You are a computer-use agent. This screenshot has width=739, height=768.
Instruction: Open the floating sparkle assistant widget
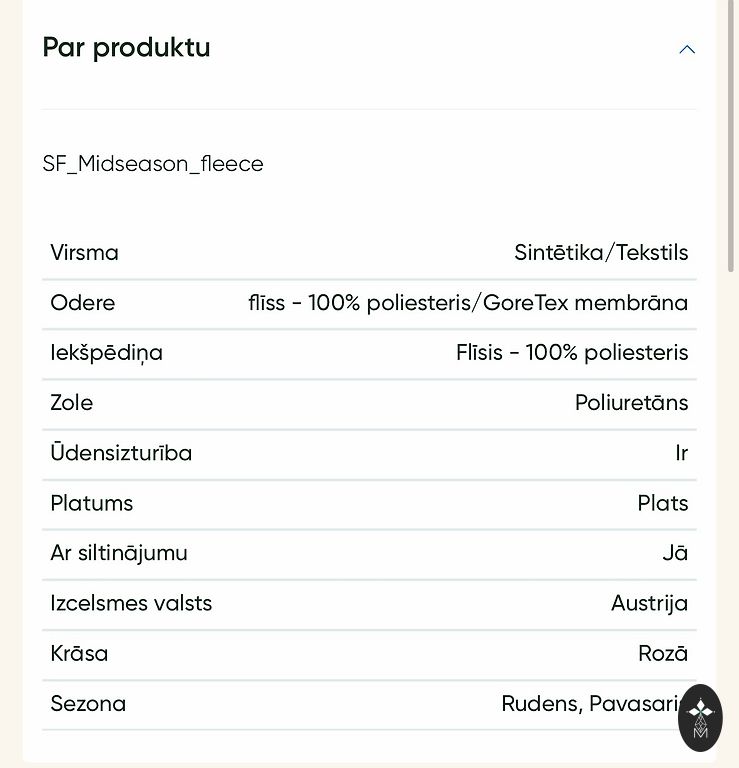(700, 717)
